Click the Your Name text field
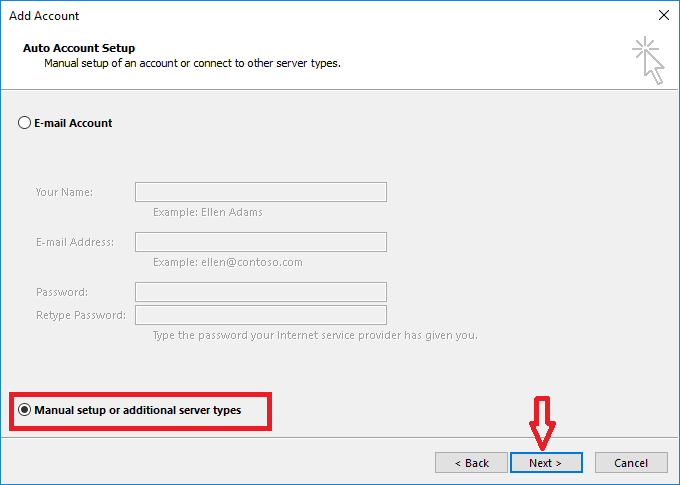The height and width of the screenshot is (485, 680). [x=260, y=192]
